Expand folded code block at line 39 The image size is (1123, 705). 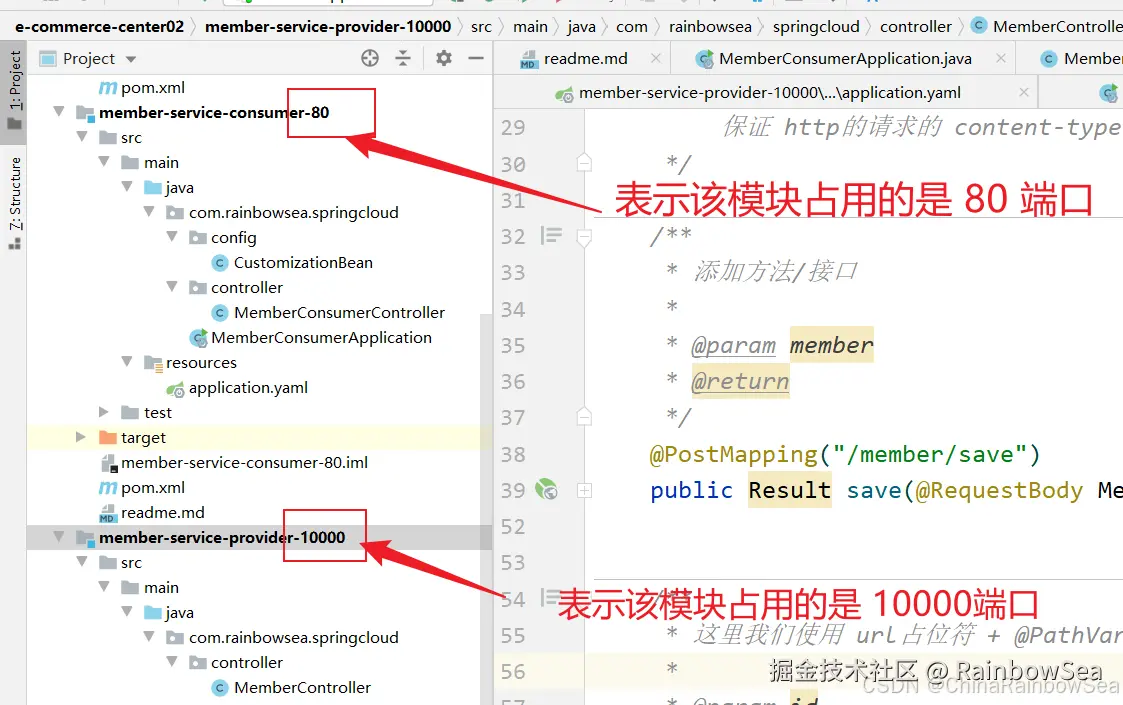tap(584, 491)
